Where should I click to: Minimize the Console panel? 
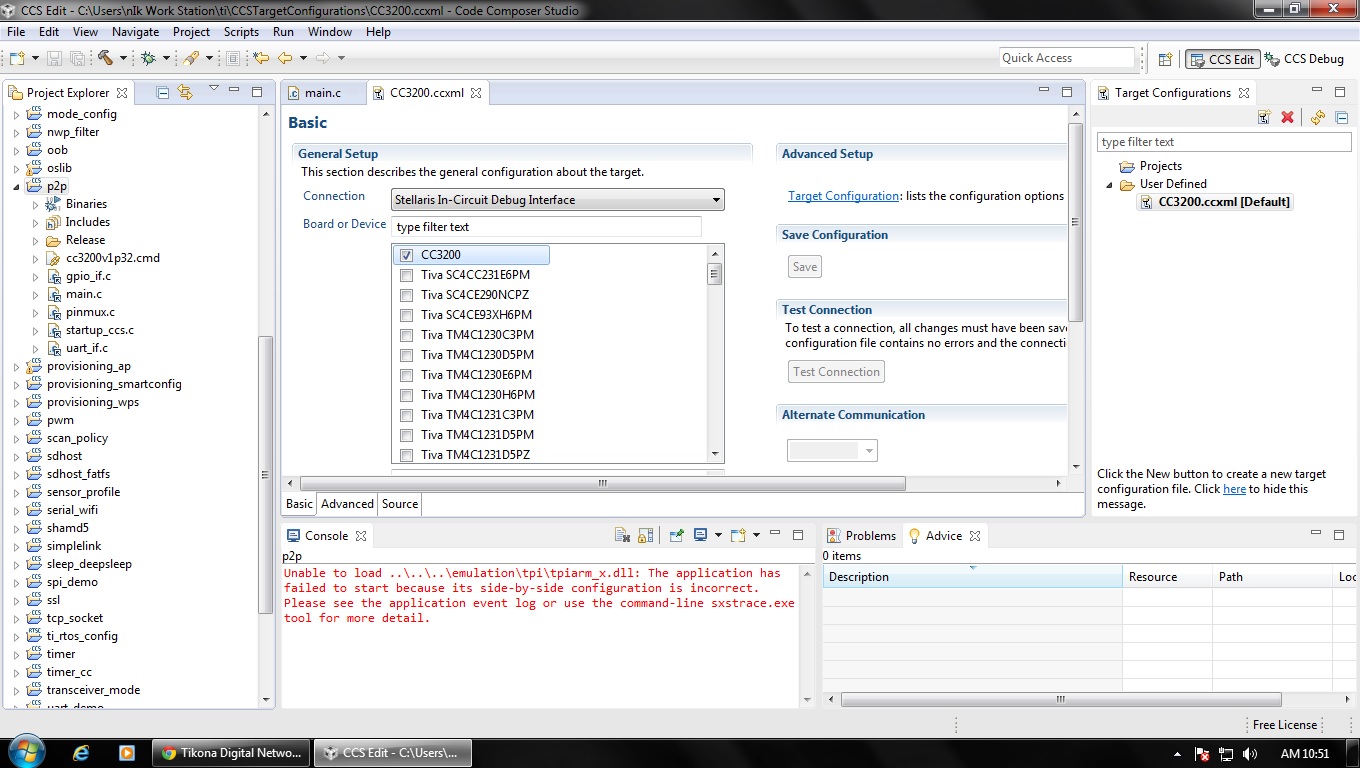[777, 535]
